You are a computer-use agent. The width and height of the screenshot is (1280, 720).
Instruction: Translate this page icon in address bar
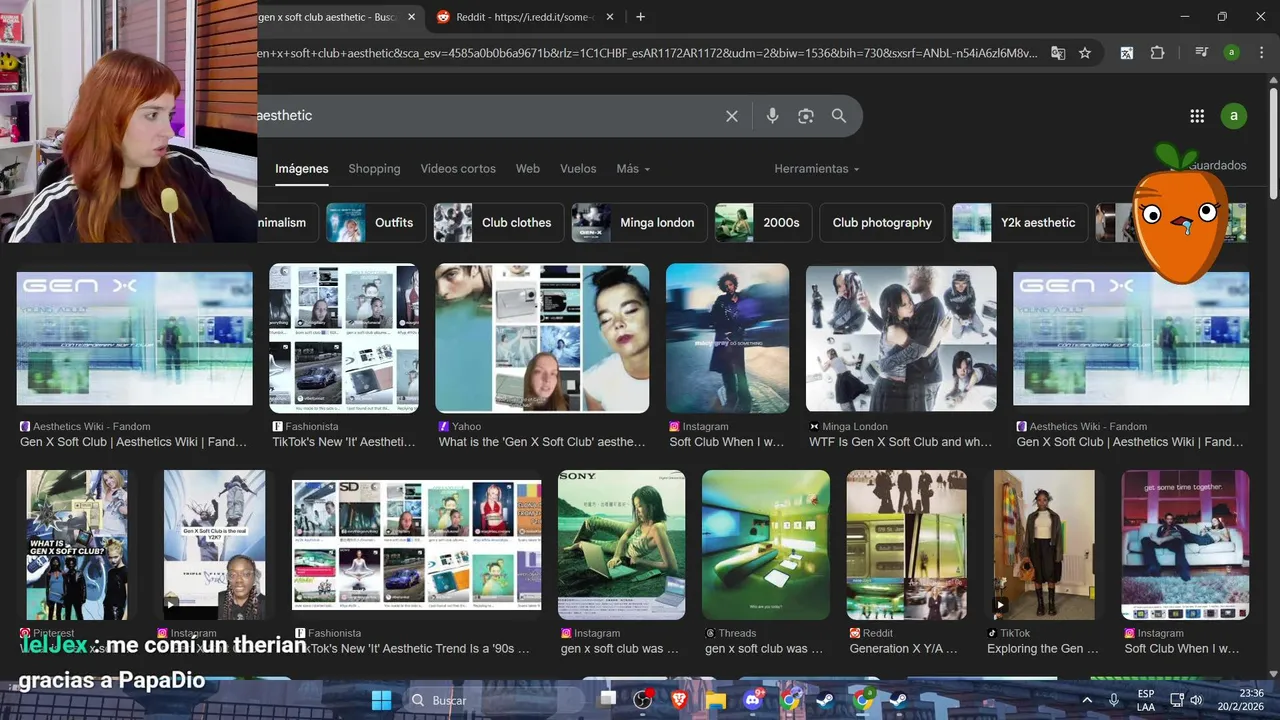[1058, 53]
